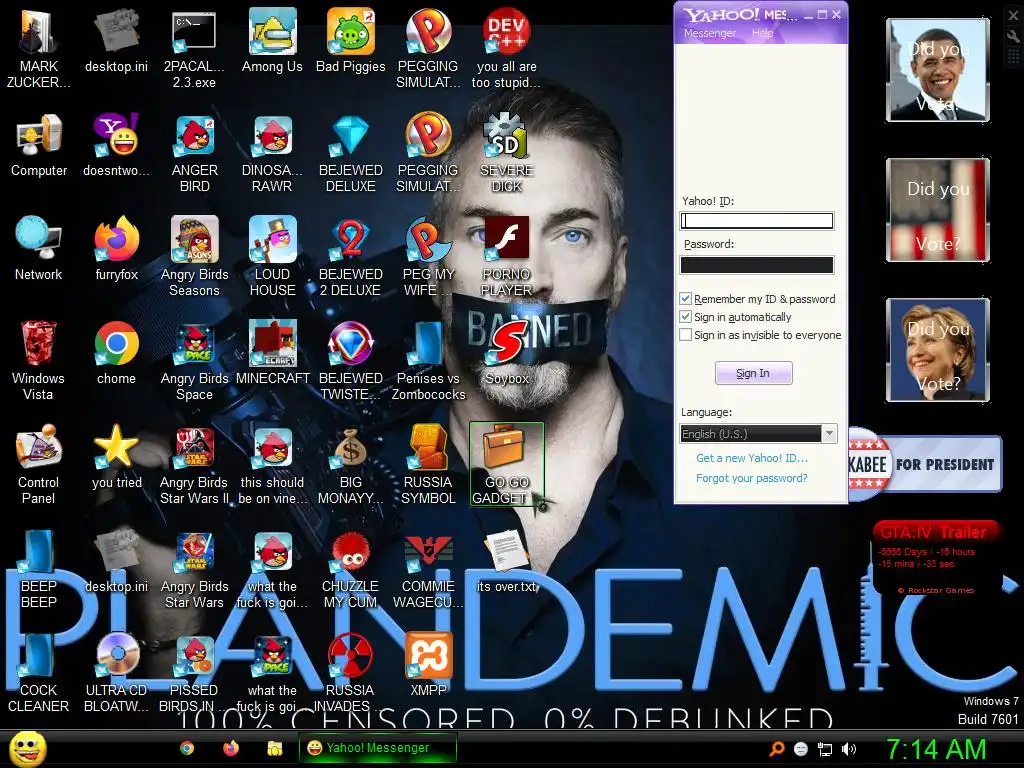This screenshot has height=768, width=1024.
Task: Open the 2PACAL... 2.3.exe console icon
Action: click(195, 49)
